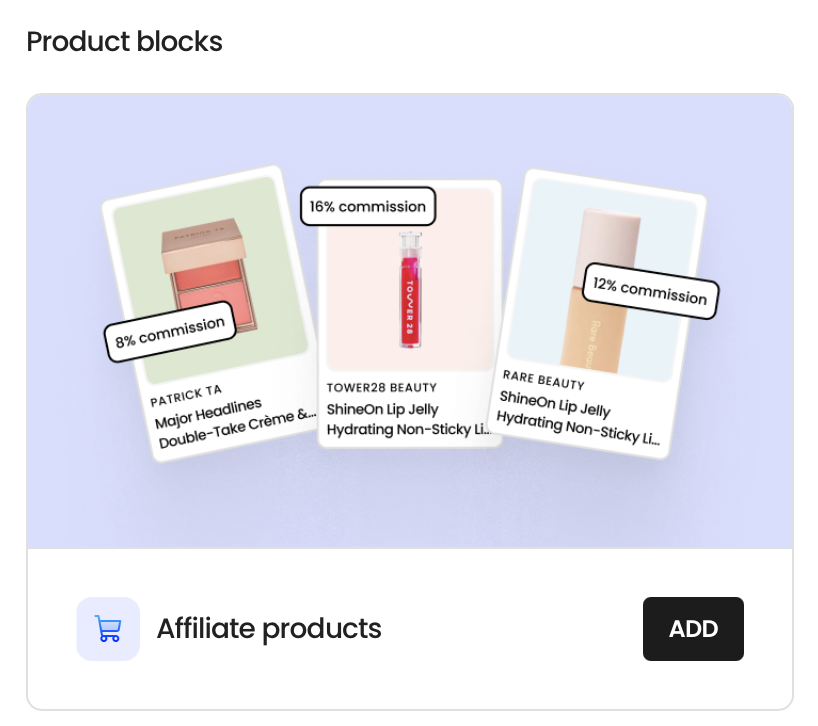Viewport: 818px width, 726px height.
Task: Click the Patrick TA compact lid
Action: pyautogui.click(x=203, y=244)
